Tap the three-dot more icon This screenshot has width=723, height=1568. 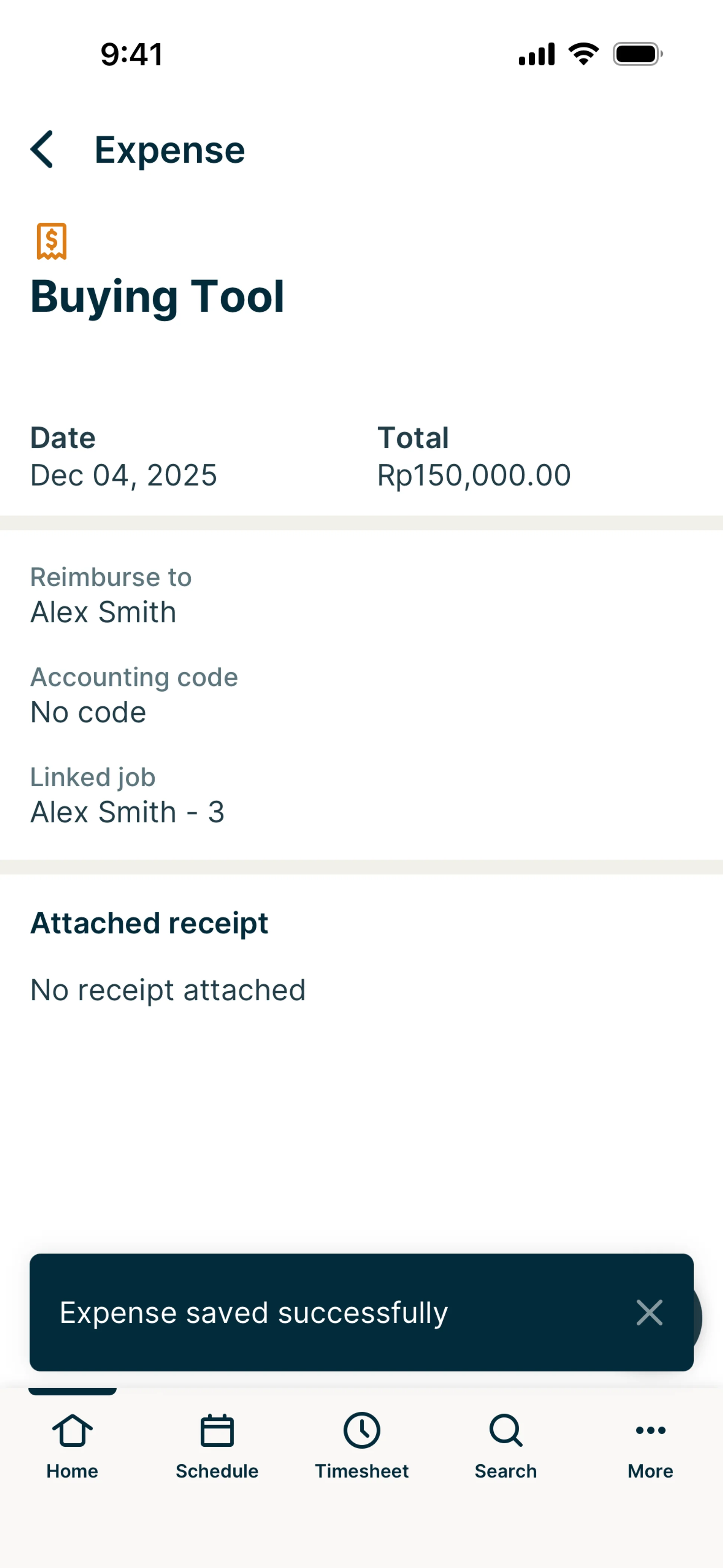point(650,1430)
